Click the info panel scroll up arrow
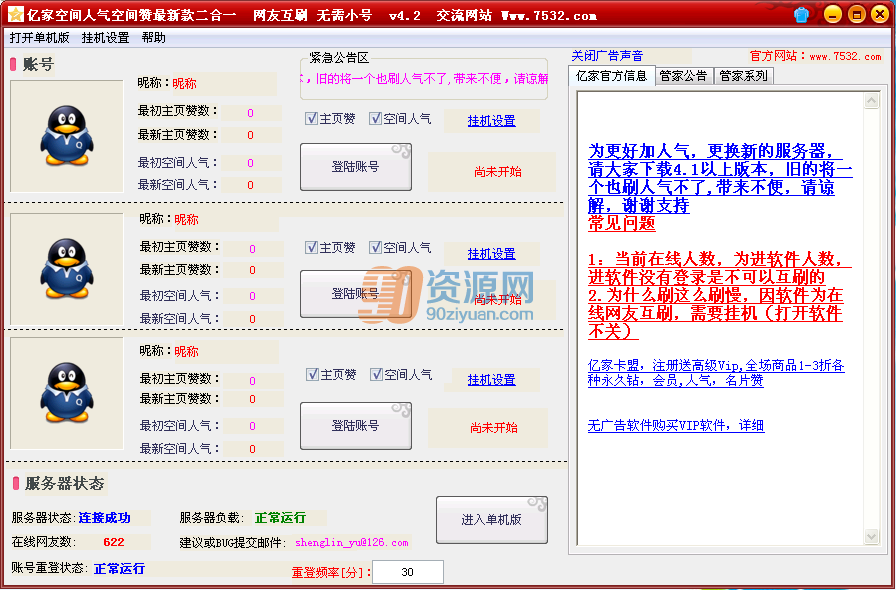896x590 pixels. (x=871, y=101)
